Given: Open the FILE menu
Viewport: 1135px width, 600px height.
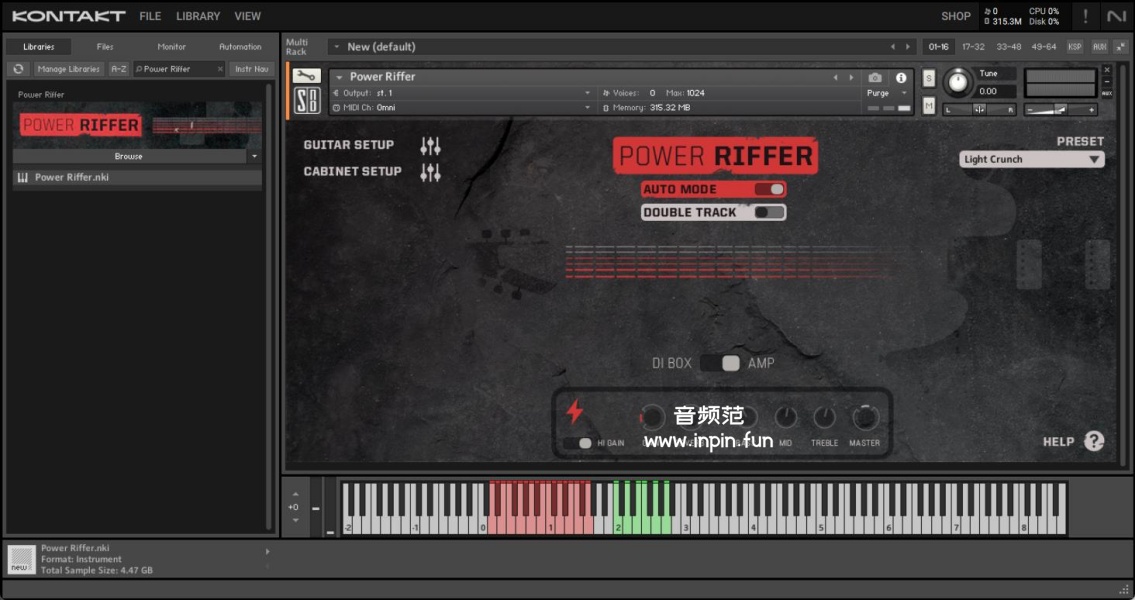Looking at the screenshot, I should click(150, 16).
